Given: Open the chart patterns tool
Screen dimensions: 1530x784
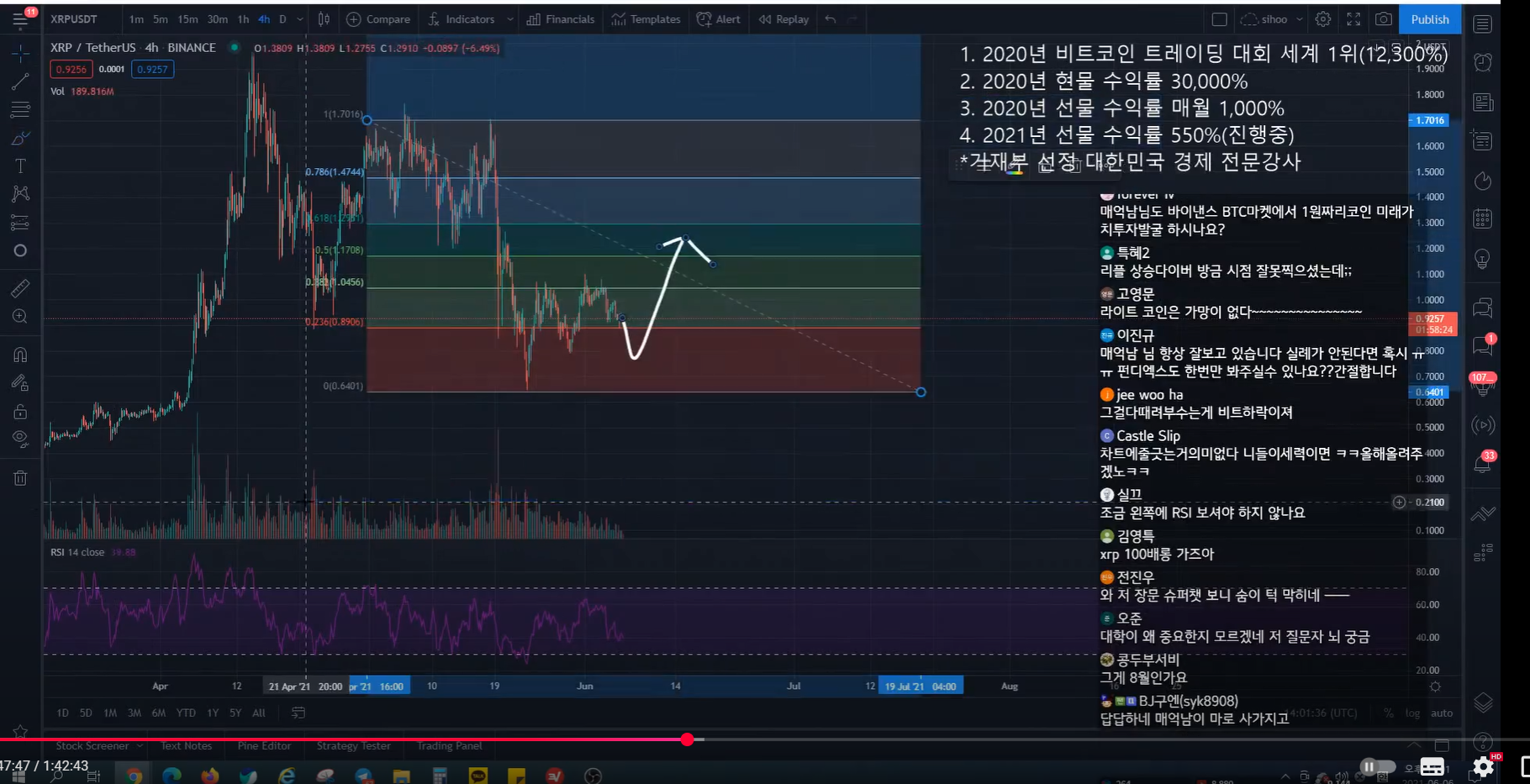Looking at the screenshot, I should 20,194.
